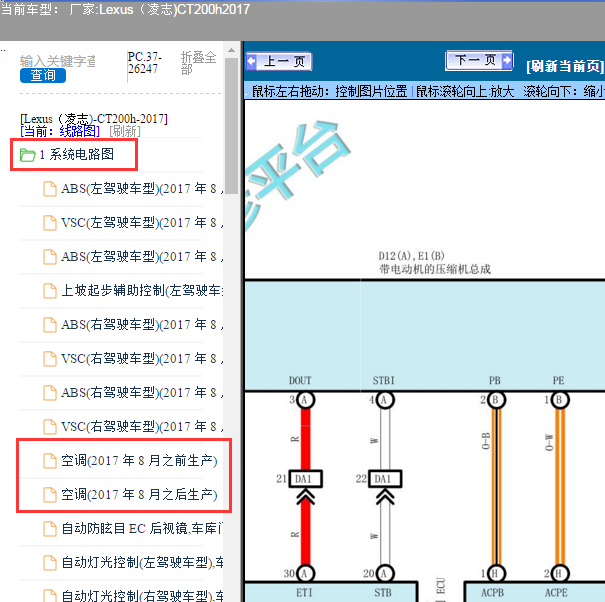Click the STBI terminal label
This screenshot has width=605, height=602.
click(384, 381)
